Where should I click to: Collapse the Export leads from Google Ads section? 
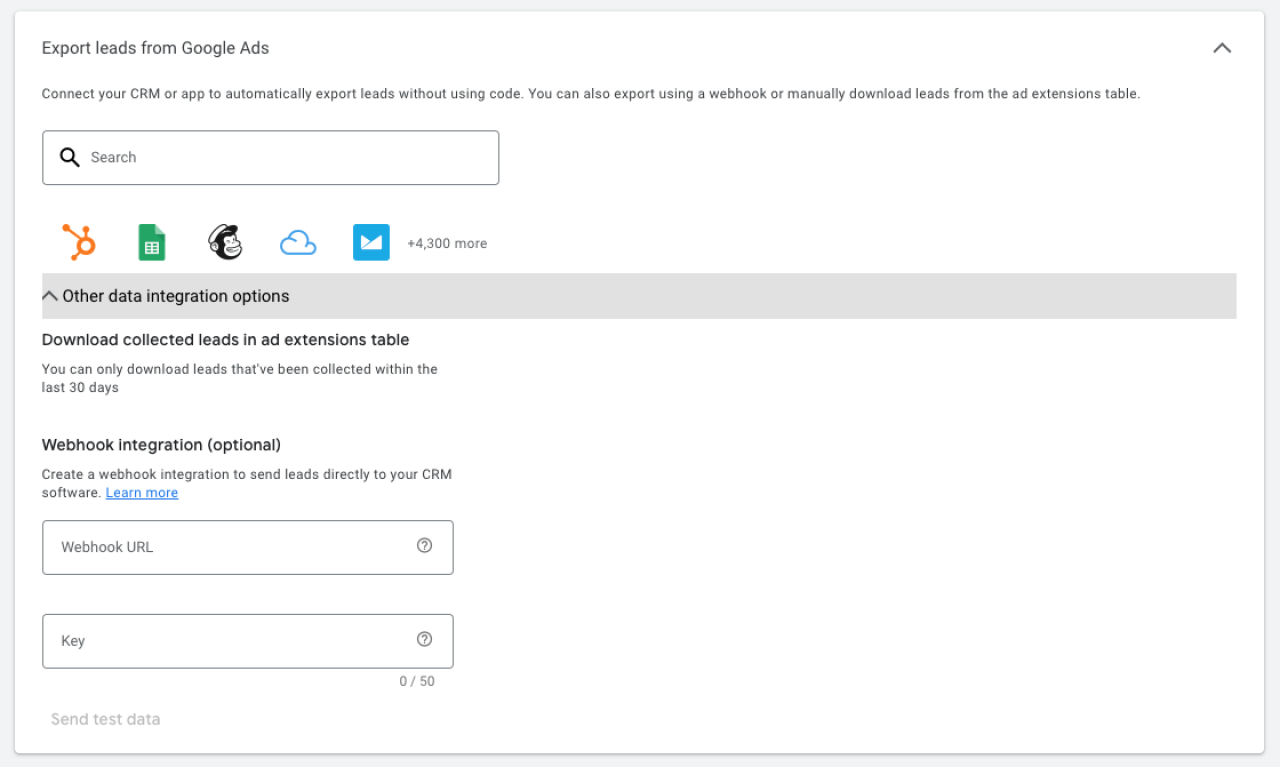[x=1222, y=48]
